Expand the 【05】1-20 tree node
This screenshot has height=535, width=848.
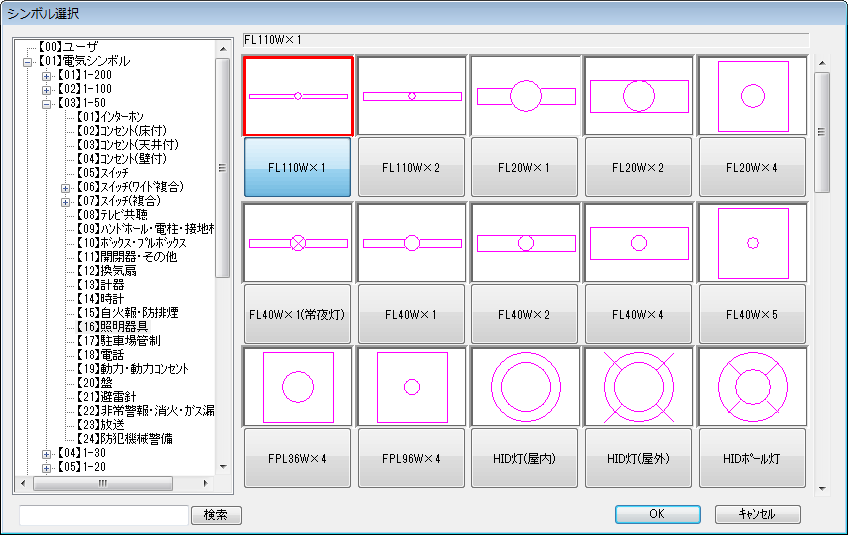(x=47, y=468)
